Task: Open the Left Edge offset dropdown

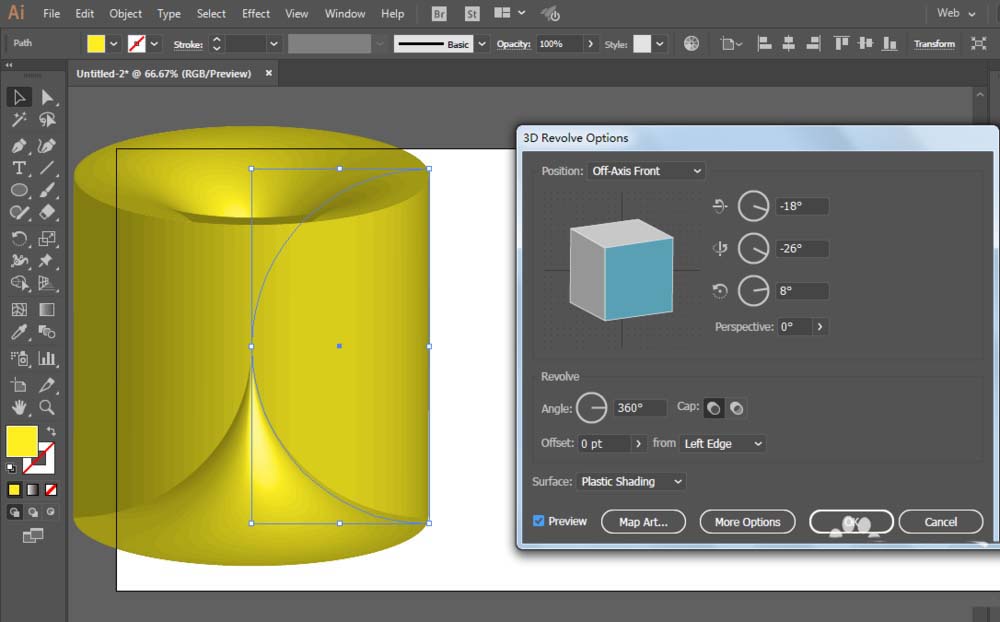Action: [723, 443]
